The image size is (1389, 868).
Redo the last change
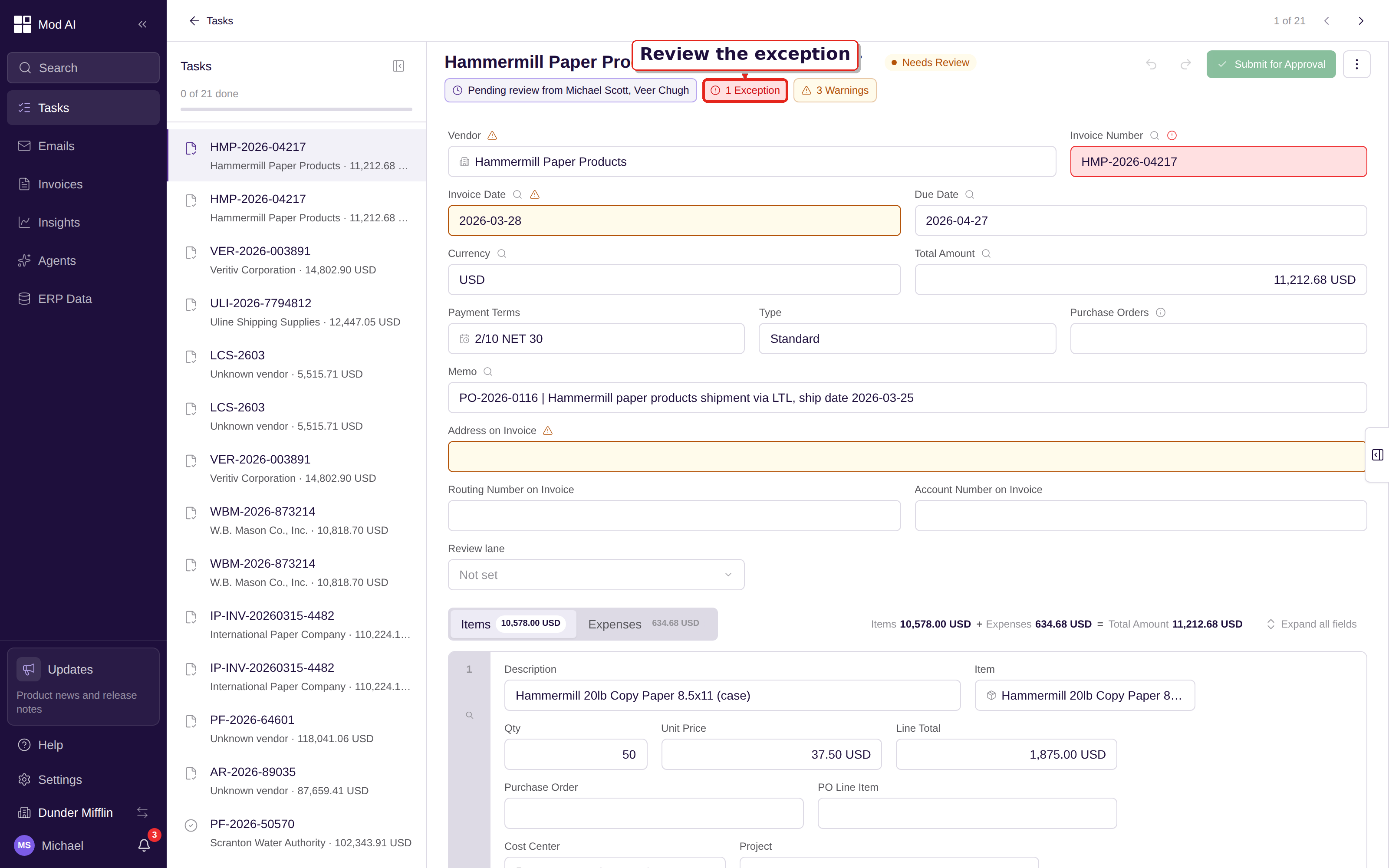[1185, 64]
